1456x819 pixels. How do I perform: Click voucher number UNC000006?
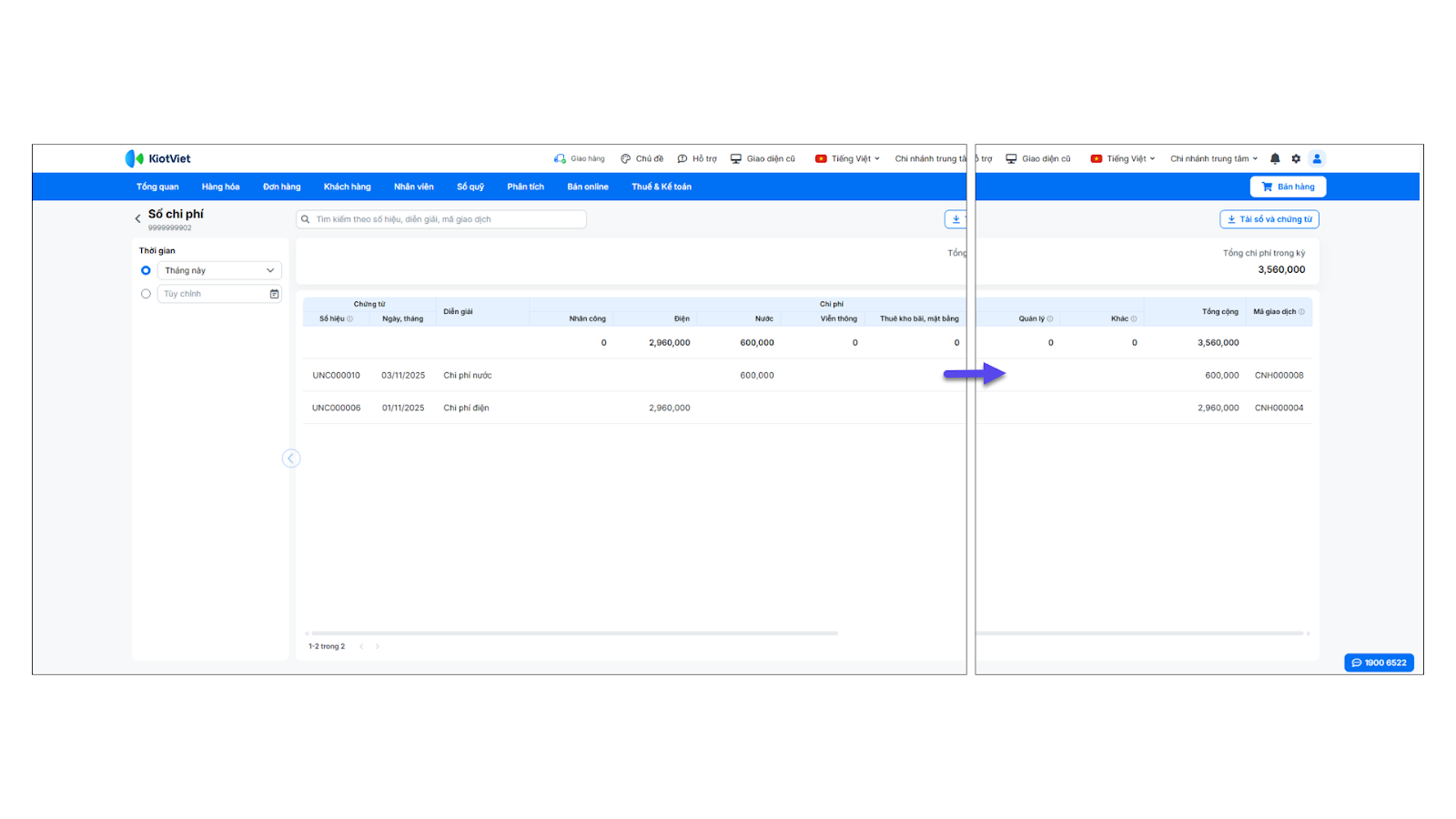tap(337, 408)
